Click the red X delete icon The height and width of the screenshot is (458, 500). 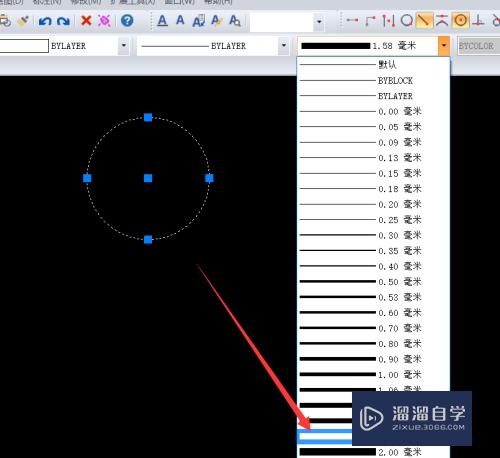click(x=86, y=21)
